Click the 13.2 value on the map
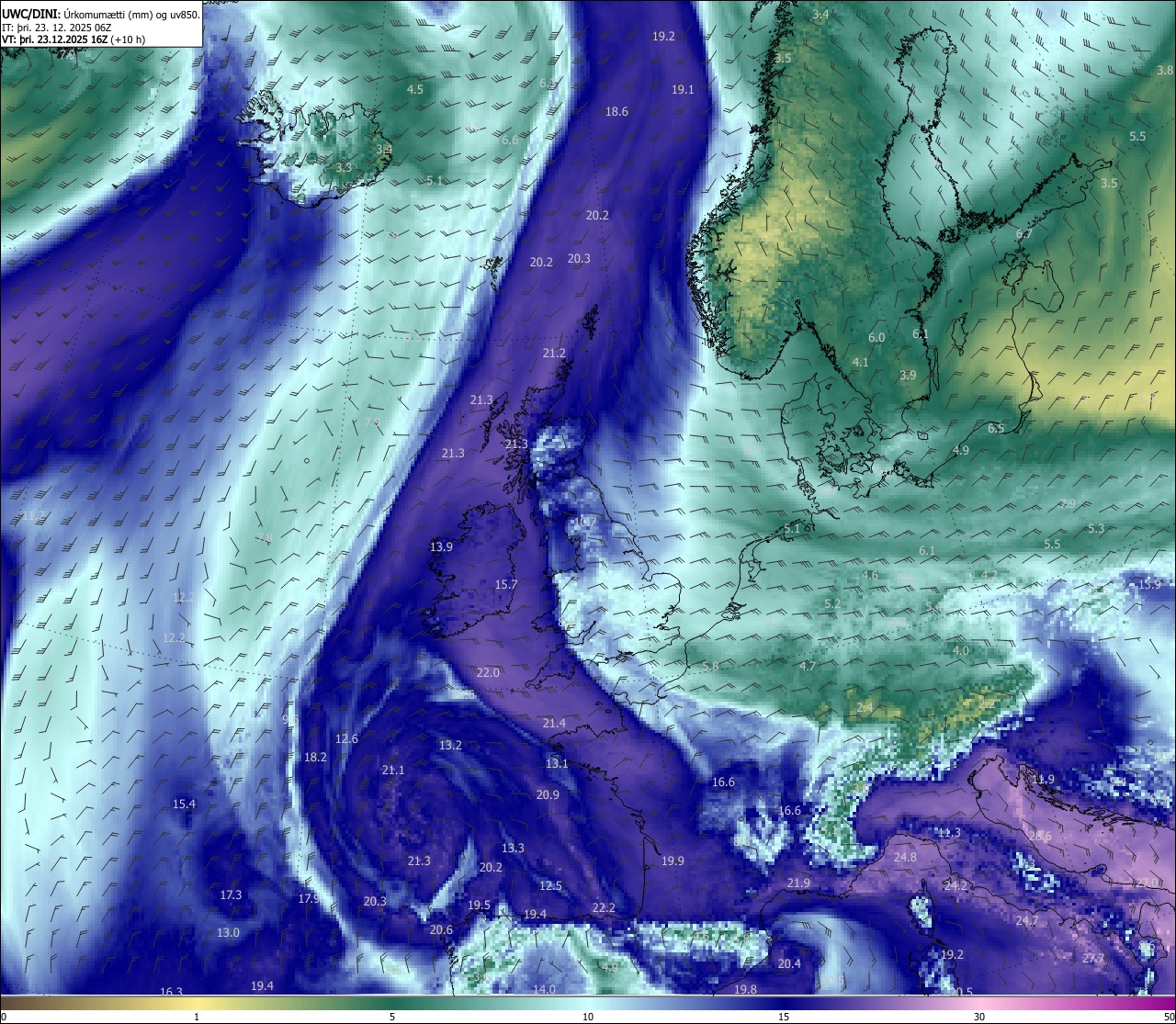1176x1024 pixels. click(x=450, y=746)
